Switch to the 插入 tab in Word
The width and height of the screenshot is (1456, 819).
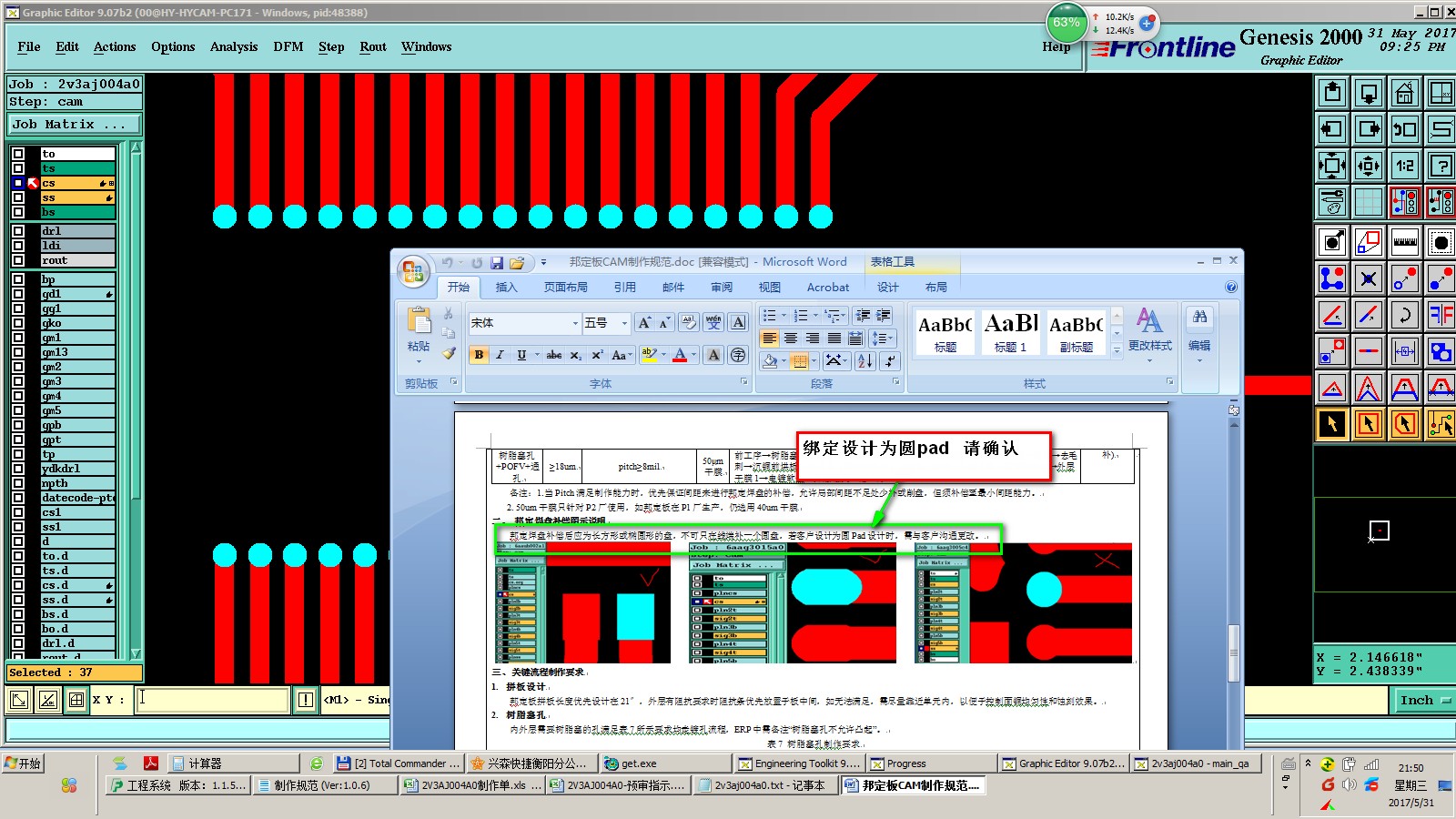(506, 287)
